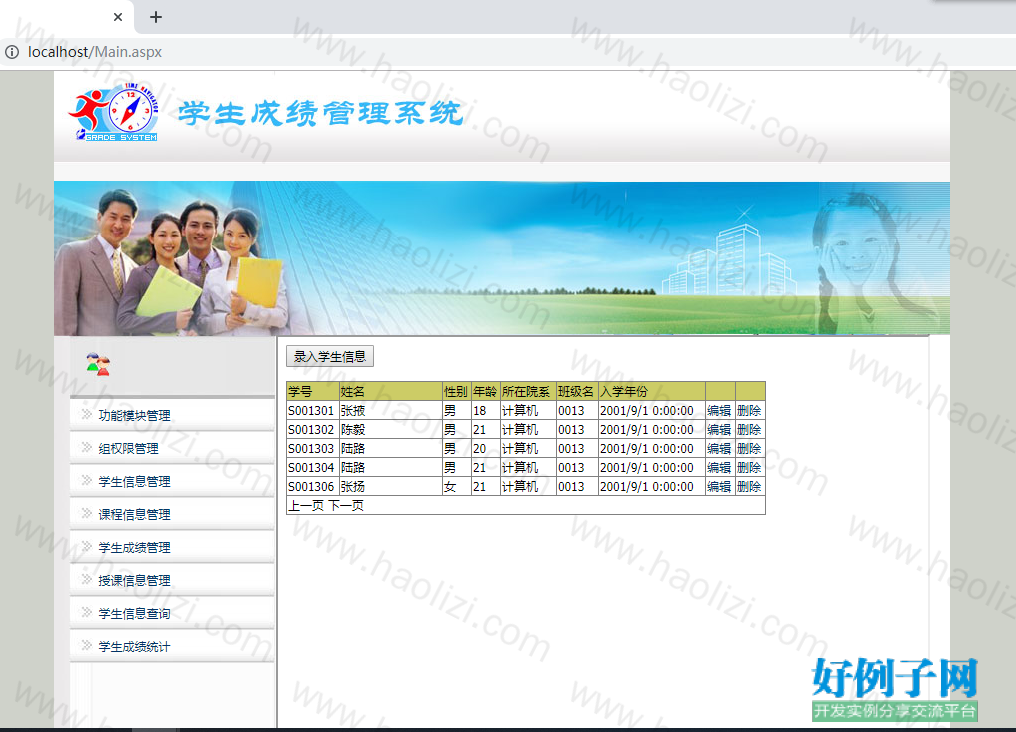View site information icon in address bar

(x=12, y=52)
